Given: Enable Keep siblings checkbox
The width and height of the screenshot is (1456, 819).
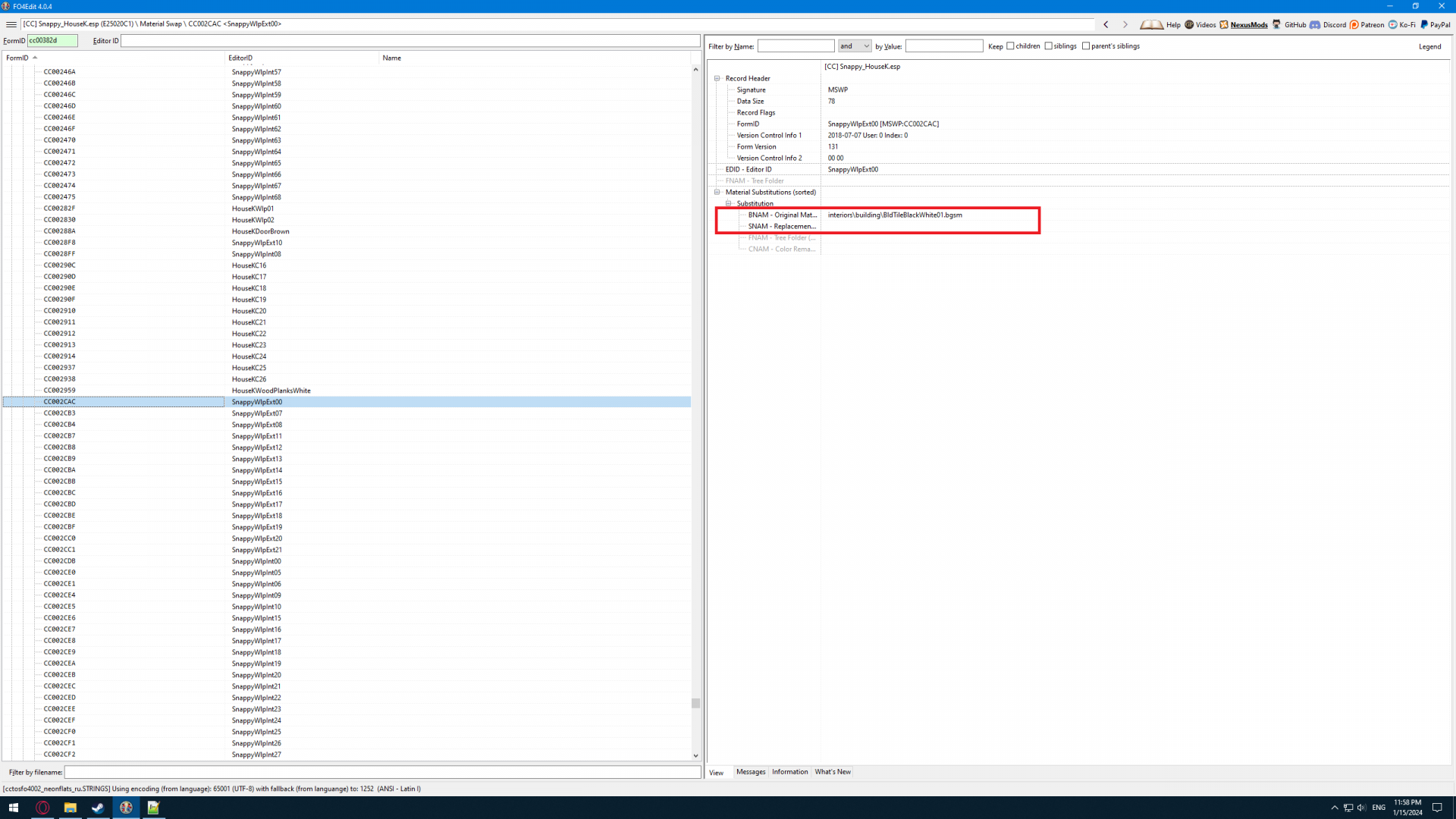Looking at the screenshot, I should (x=1048, y=46).
